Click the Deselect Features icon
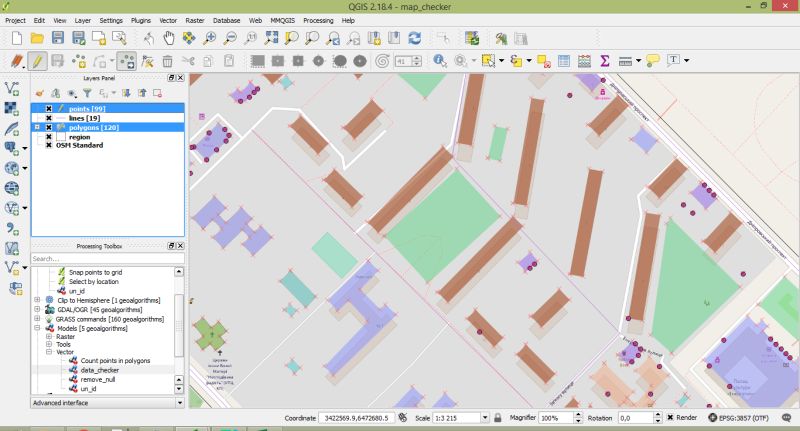 click(544, 61)
